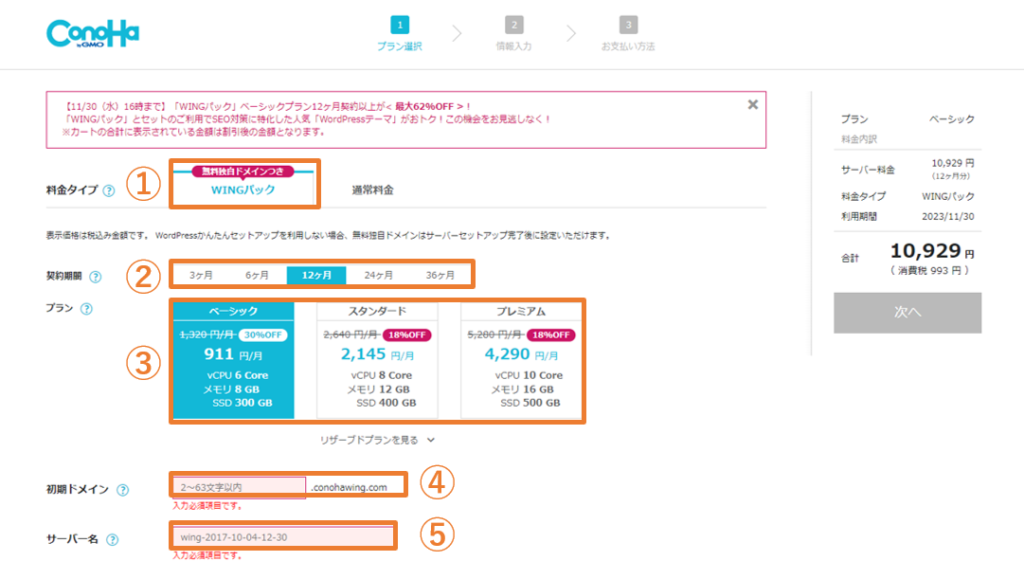Click the 30%OFF badge on ベーシック
The image size is (1024, 579).
(x=263, y=336)
